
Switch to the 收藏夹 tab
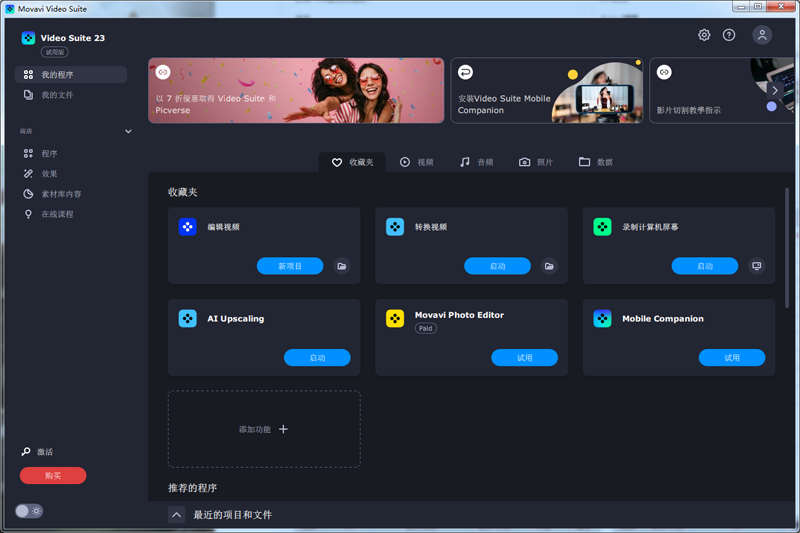[353, 162]
